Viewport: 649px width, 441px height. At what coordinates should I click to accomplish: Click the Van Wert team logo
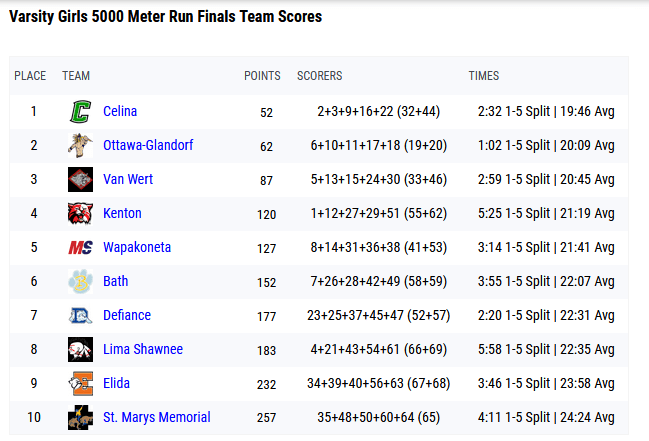(x=80, y=180)
